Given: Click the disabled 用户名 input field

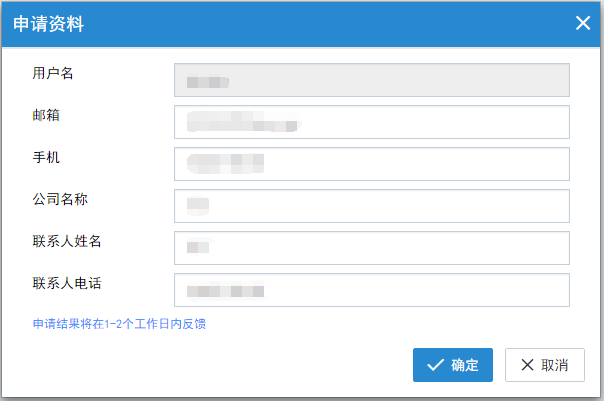Looking at the screenshot, I should [371, 80].
